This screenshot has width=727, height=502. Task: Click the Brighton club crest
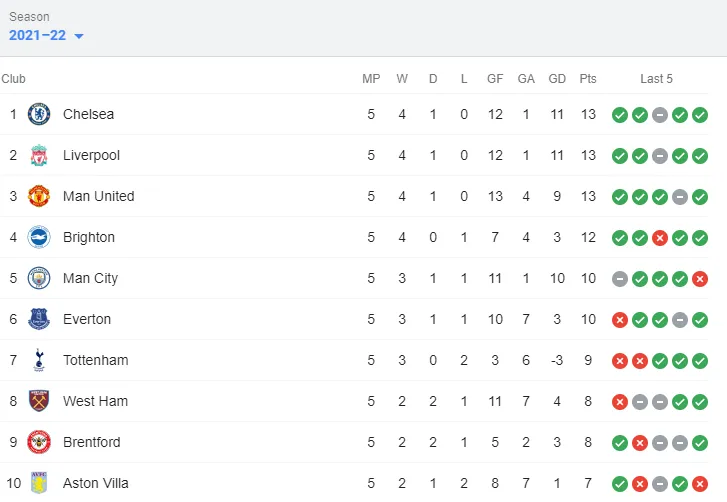point(39,237)
